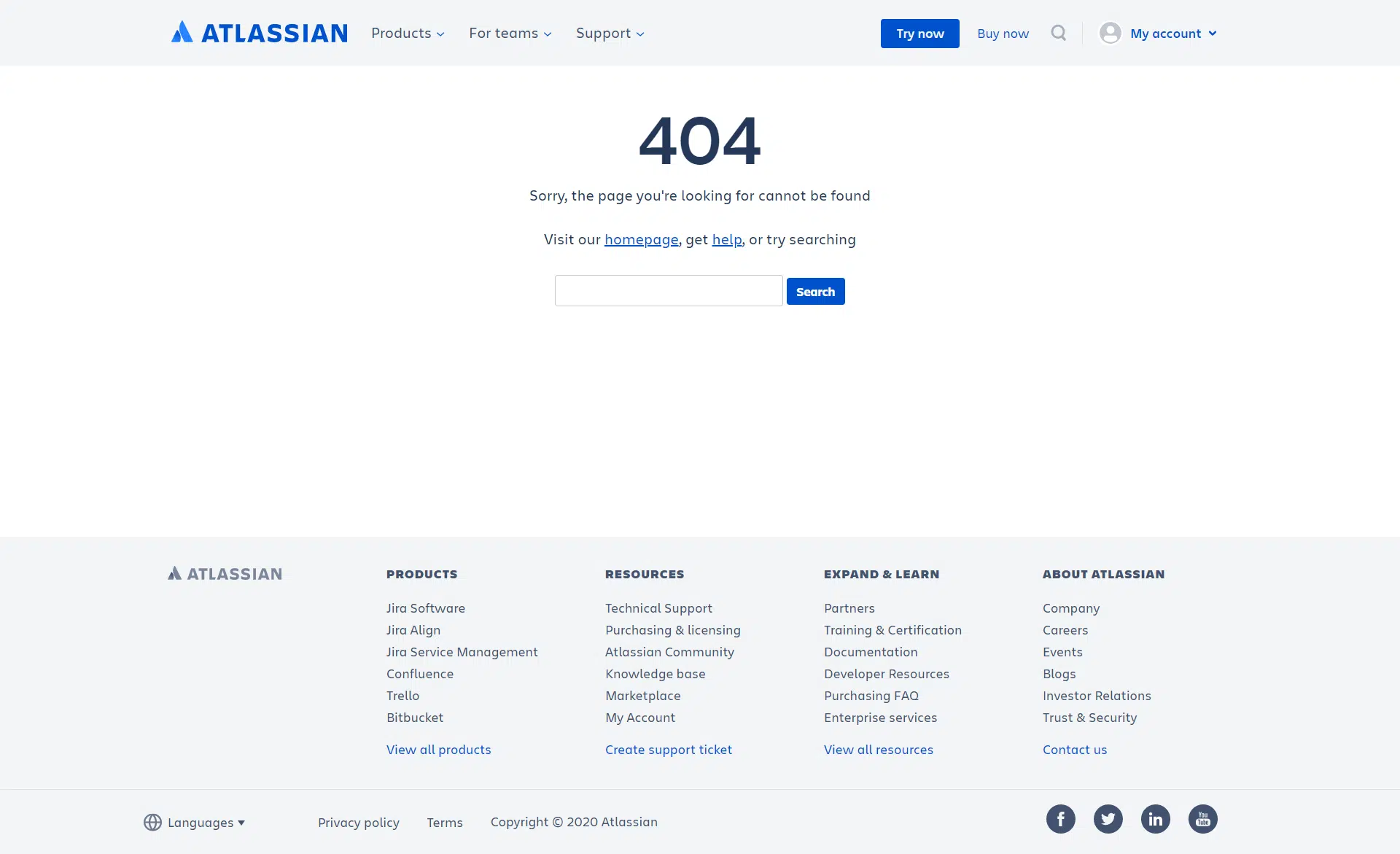
Task: Open Atlassian Community link
Action: [x=669, y=652]
